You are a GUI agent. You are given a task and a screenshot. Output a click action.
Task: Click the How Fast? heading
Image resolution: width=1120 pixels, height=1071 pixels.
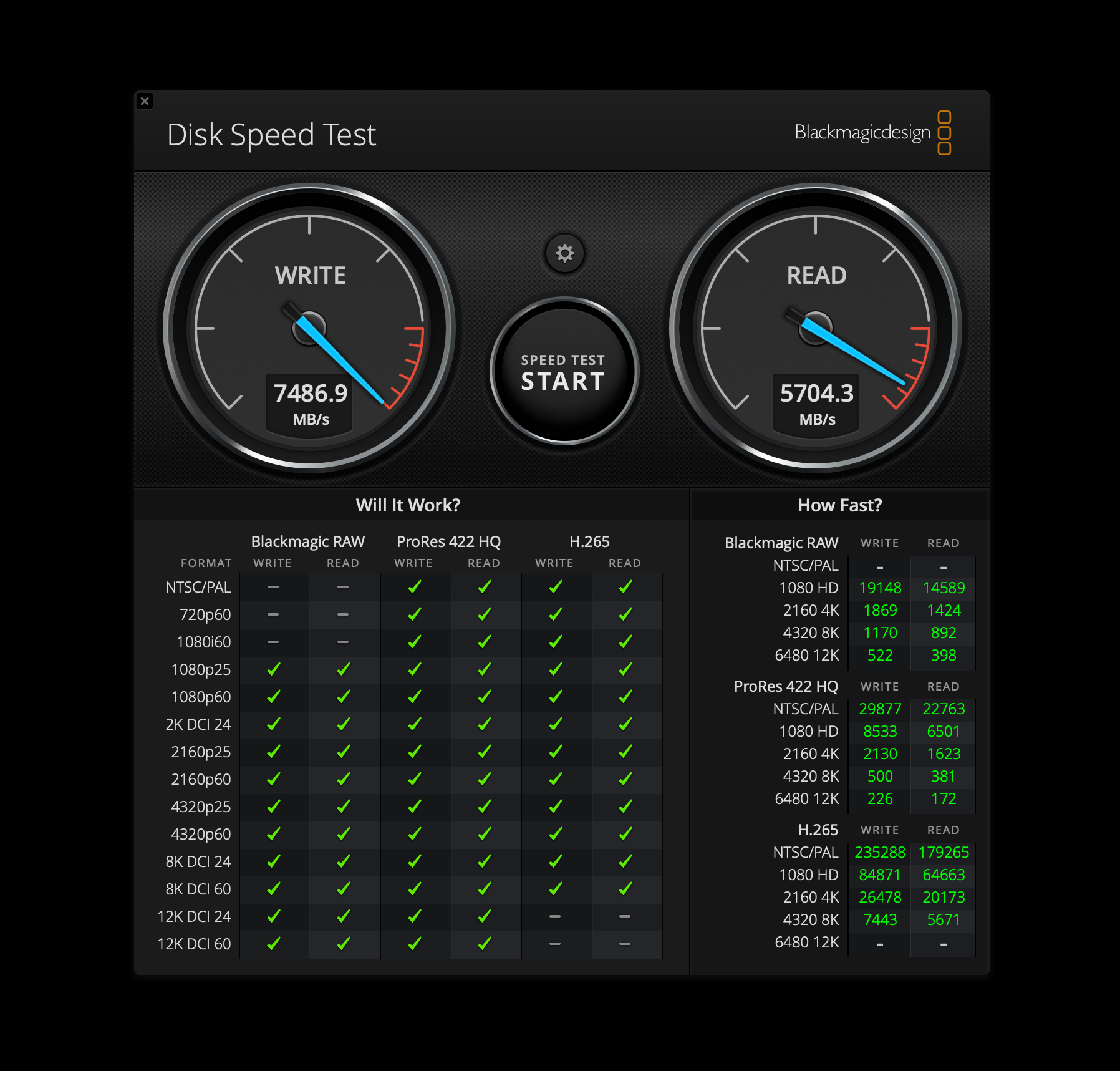point(840,505)
